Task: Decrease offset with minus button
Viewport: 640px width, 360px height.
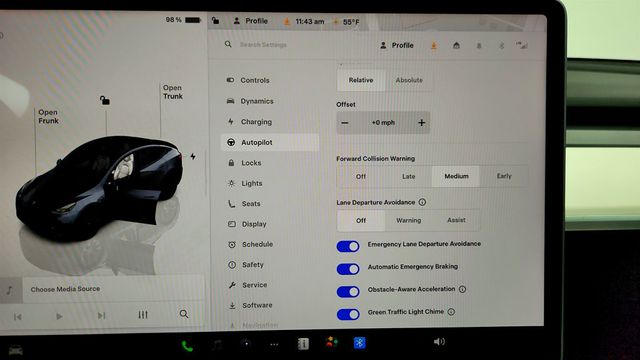Action: 345,123
